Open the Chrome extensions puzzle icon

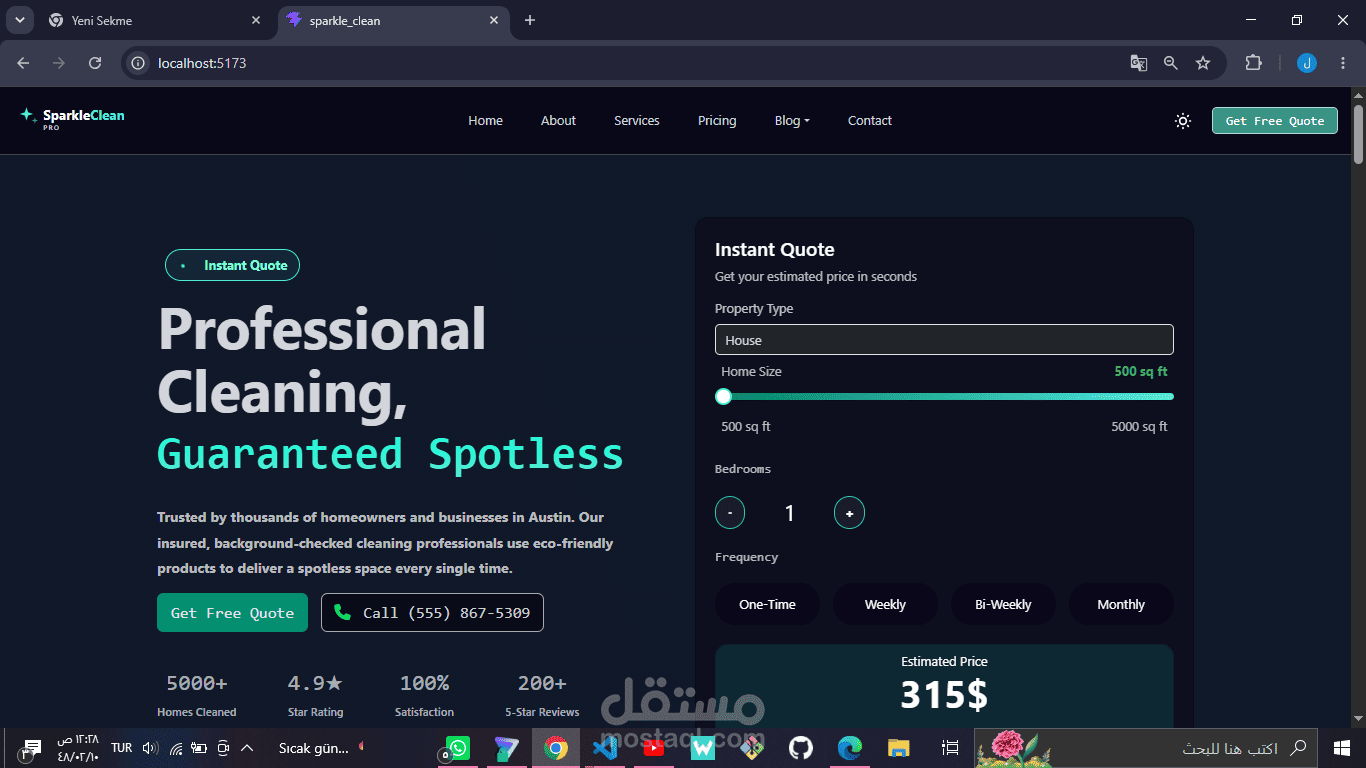[x=1253, y=63]
